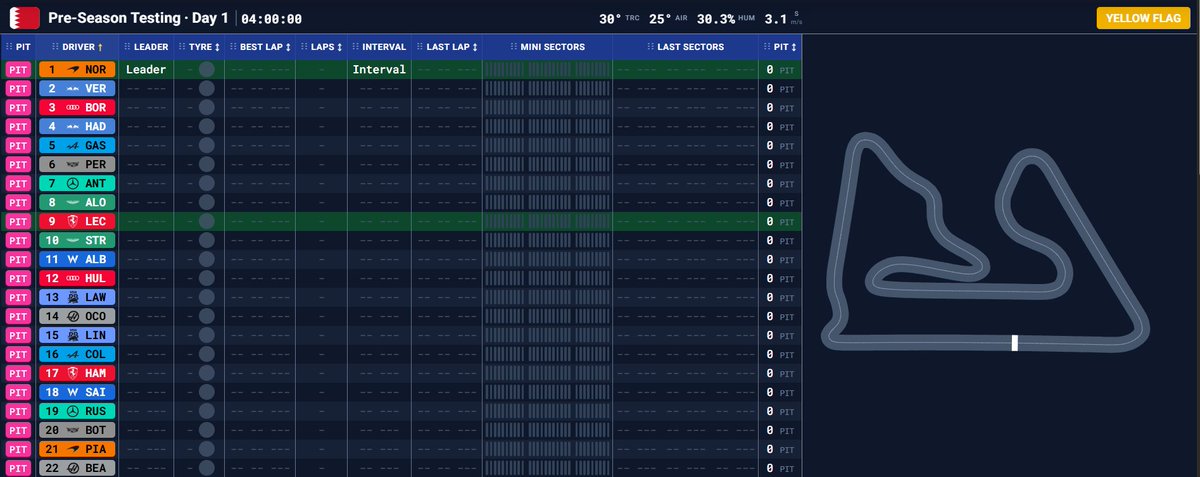
Task: Click the mini sectors bars for VER
Action: [547, 88]
